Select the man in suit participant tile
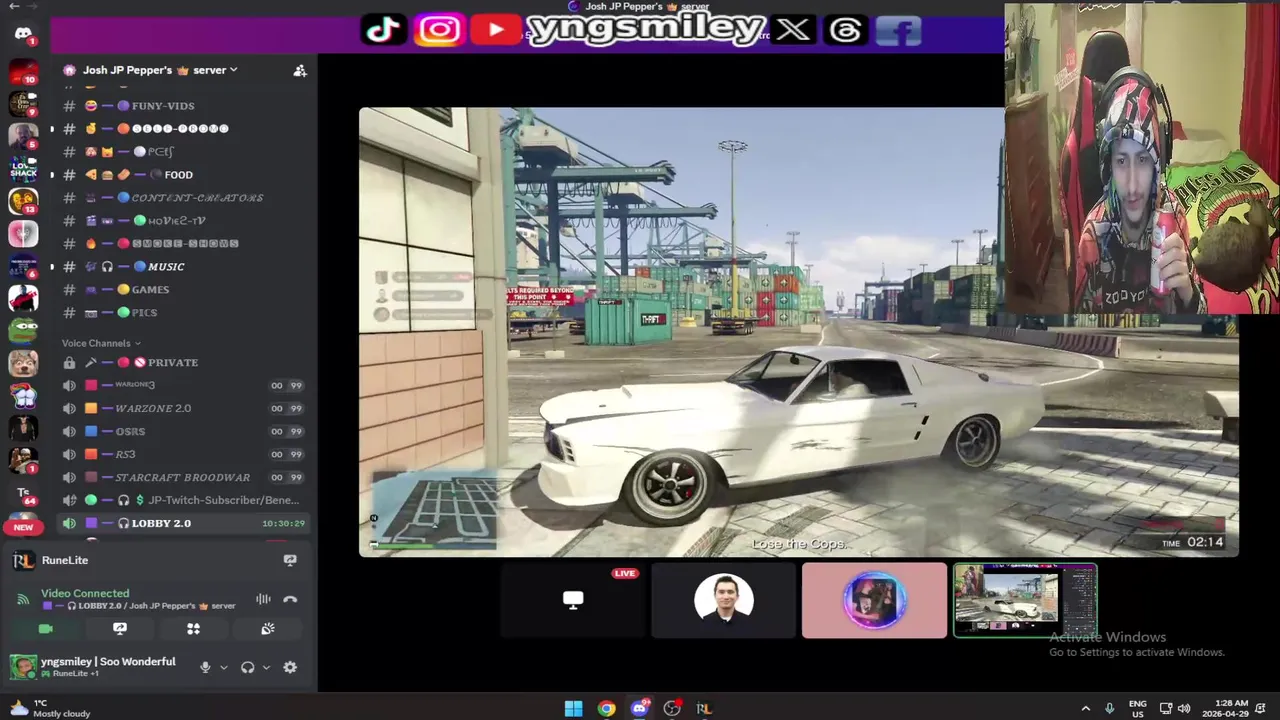Image resolution: width=1280 pixels, height=720 pixels. point(724,600)
